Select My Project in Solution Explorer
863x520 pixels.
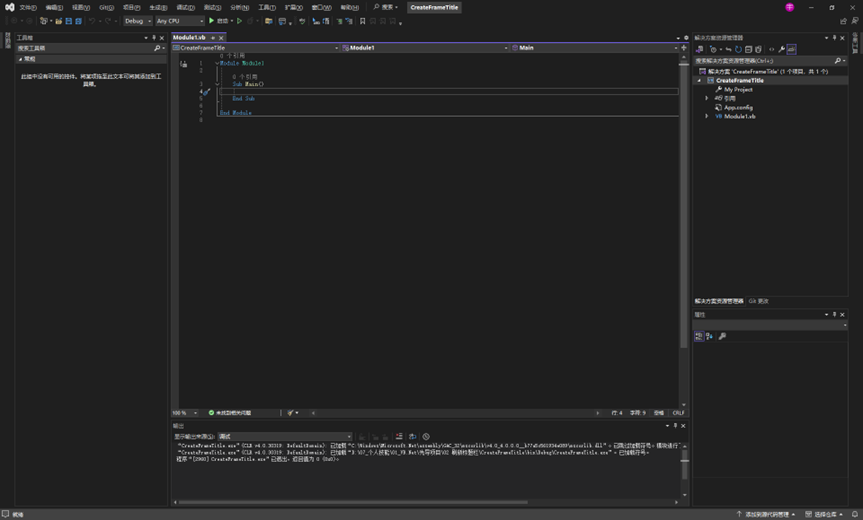click(738, 90)
